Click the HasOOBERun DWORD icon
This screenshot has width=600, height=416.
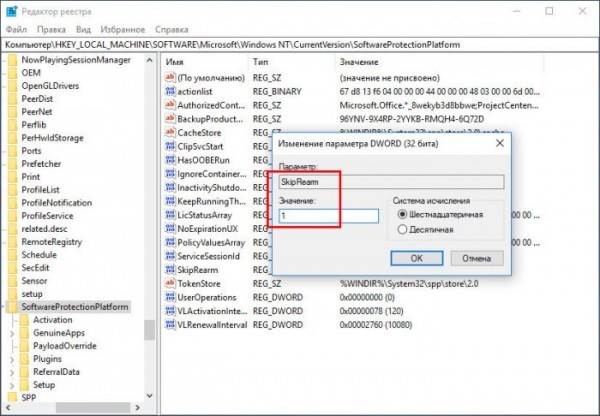point(170,160)
